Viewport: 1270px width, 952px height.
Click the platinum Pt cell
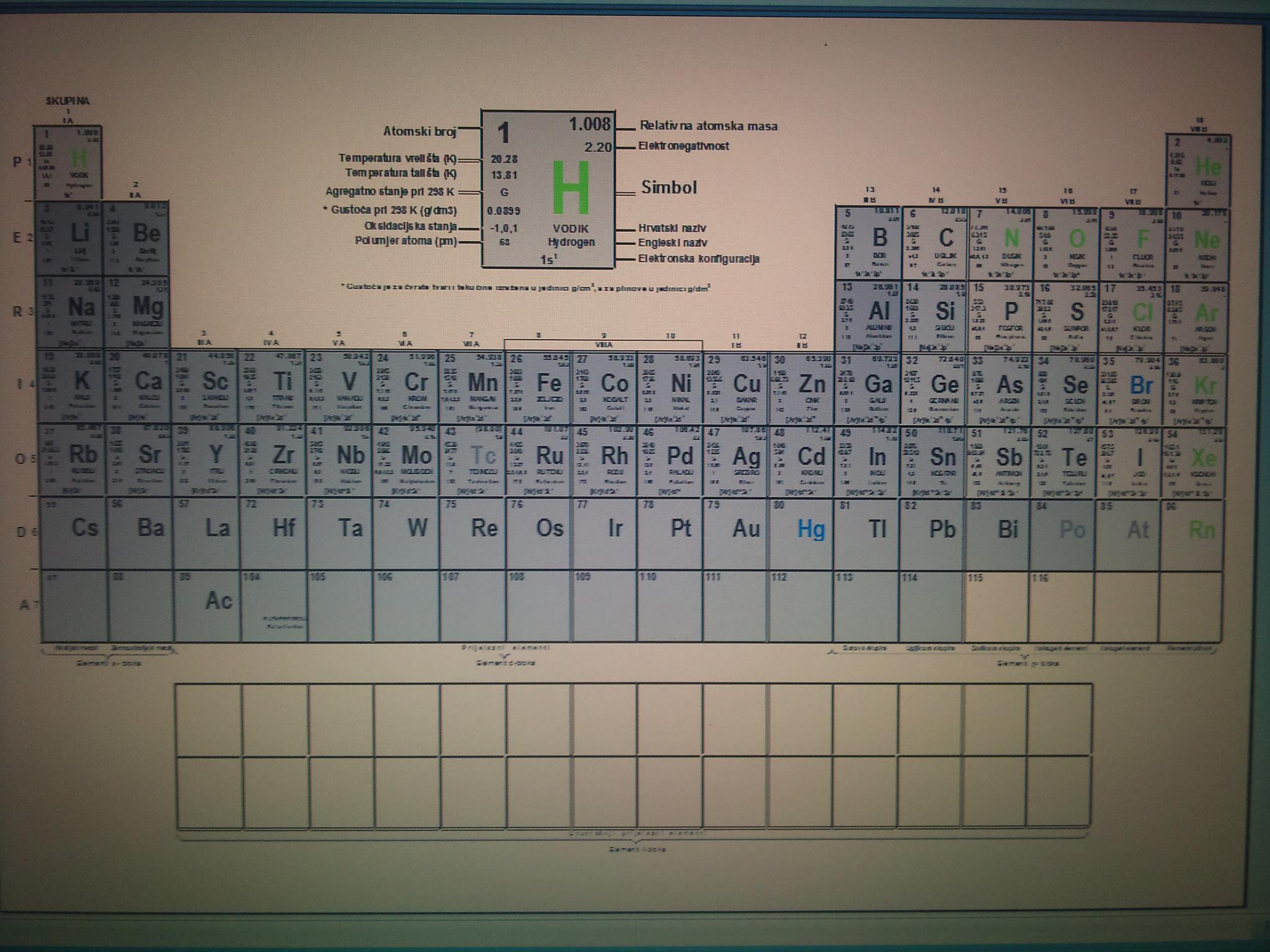coord(670,534)
